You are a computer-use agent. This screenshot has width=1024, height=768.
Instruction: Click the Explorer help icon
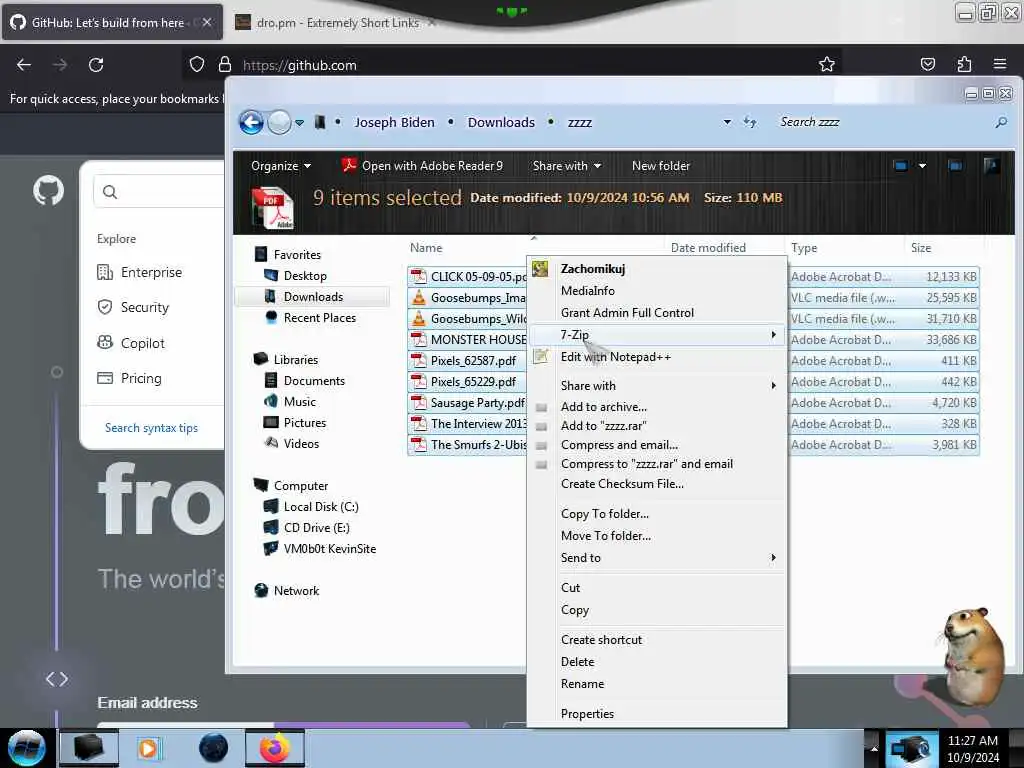click(991, 166)
